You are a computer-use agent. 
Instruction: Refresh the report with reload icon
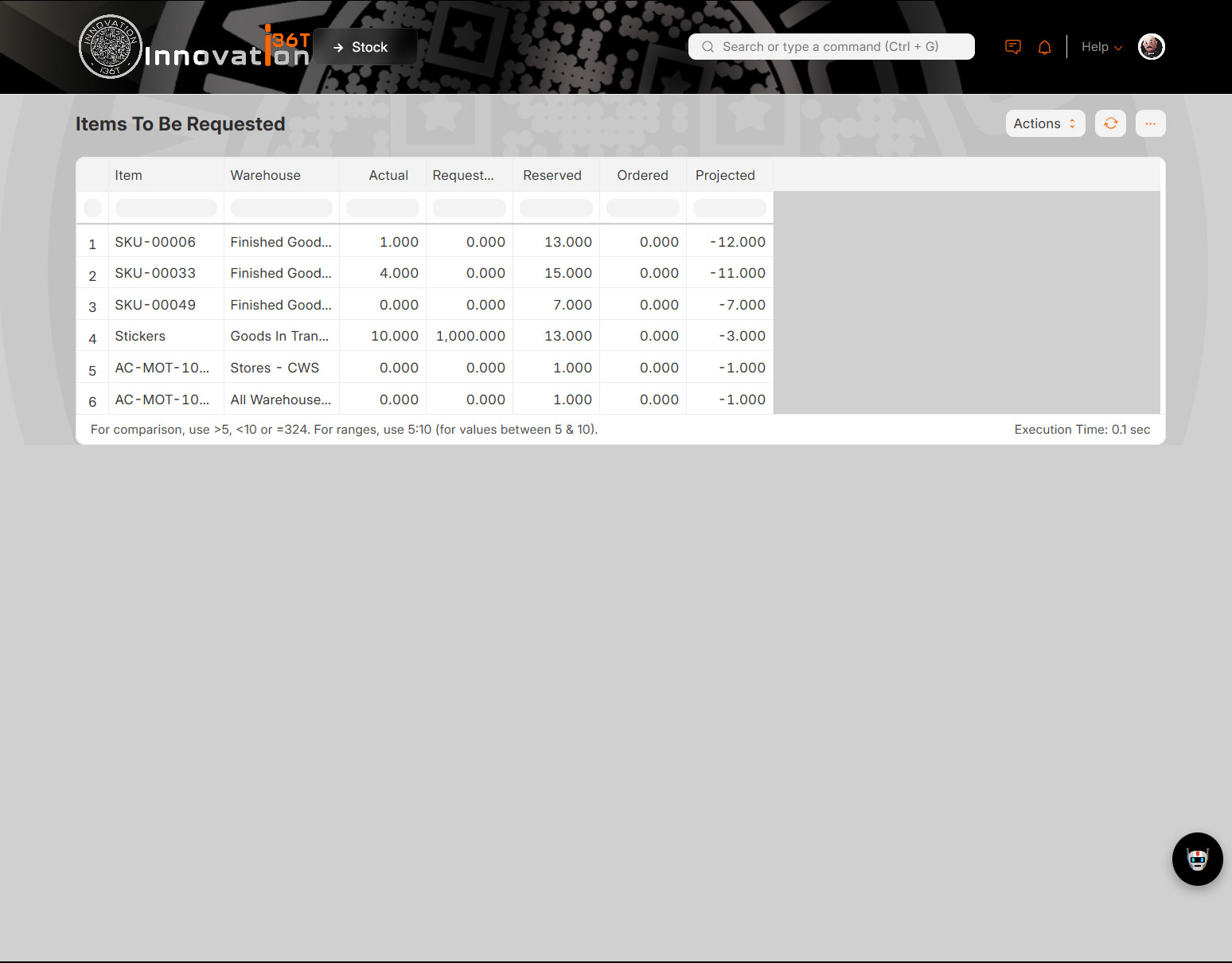1110,123
